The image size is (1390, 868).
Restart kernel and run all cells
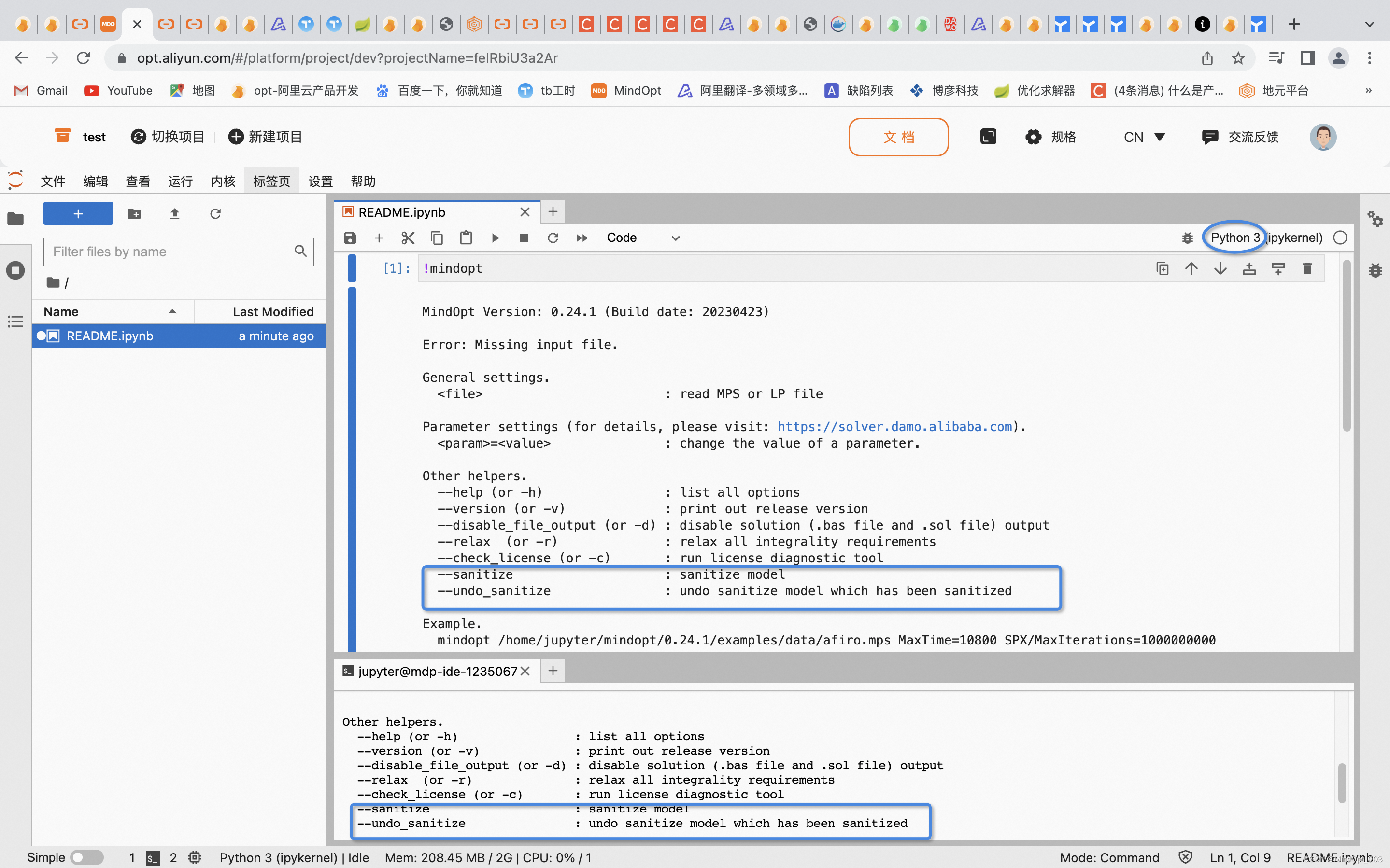tap(582, 238)
